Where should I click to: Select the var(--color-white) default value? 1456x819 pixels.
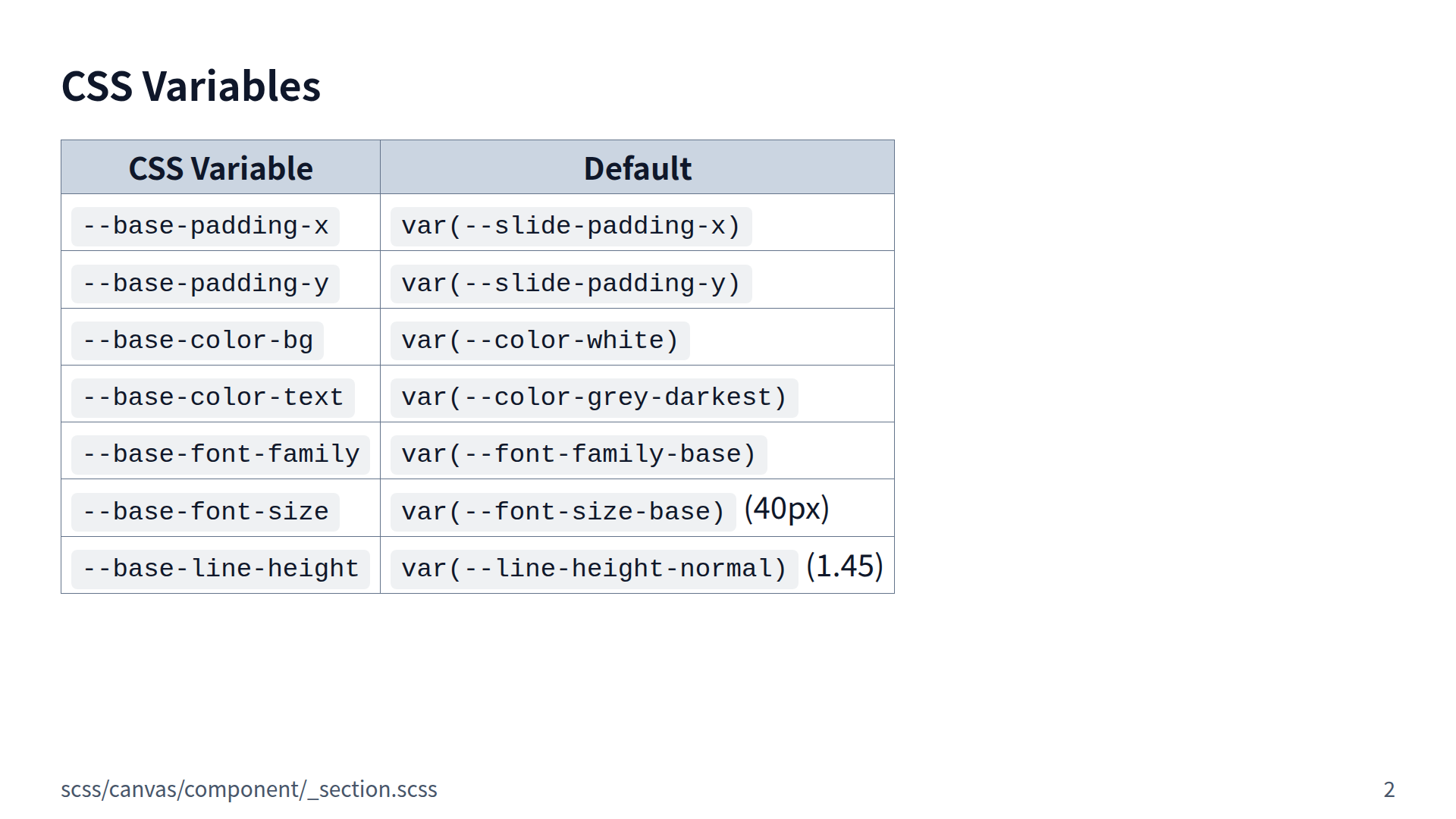tap(539, 340)
